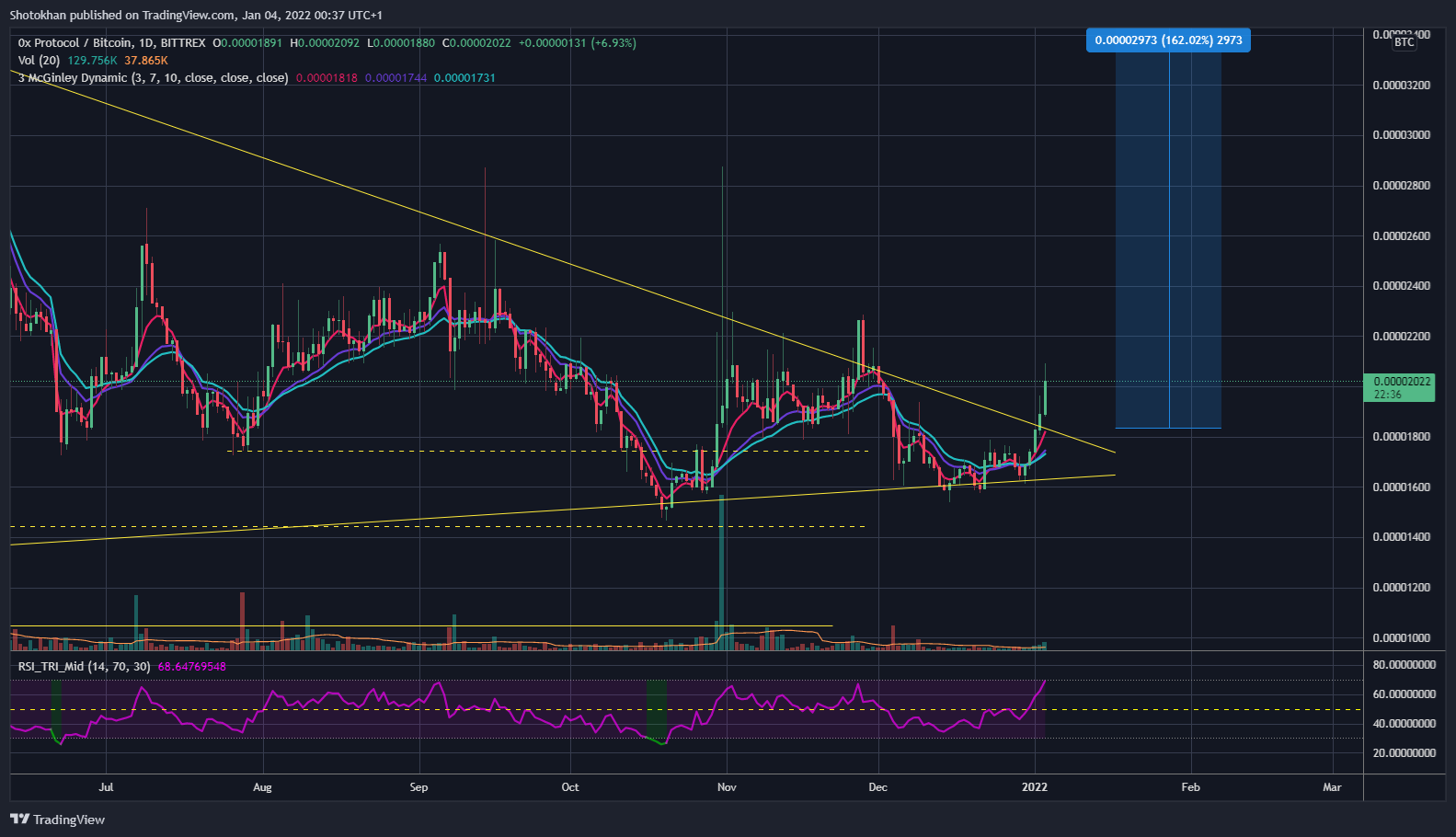Click the volume MA value 37.865K
The height and width of the screenshot is (837, 1456).
pos(146,61)
